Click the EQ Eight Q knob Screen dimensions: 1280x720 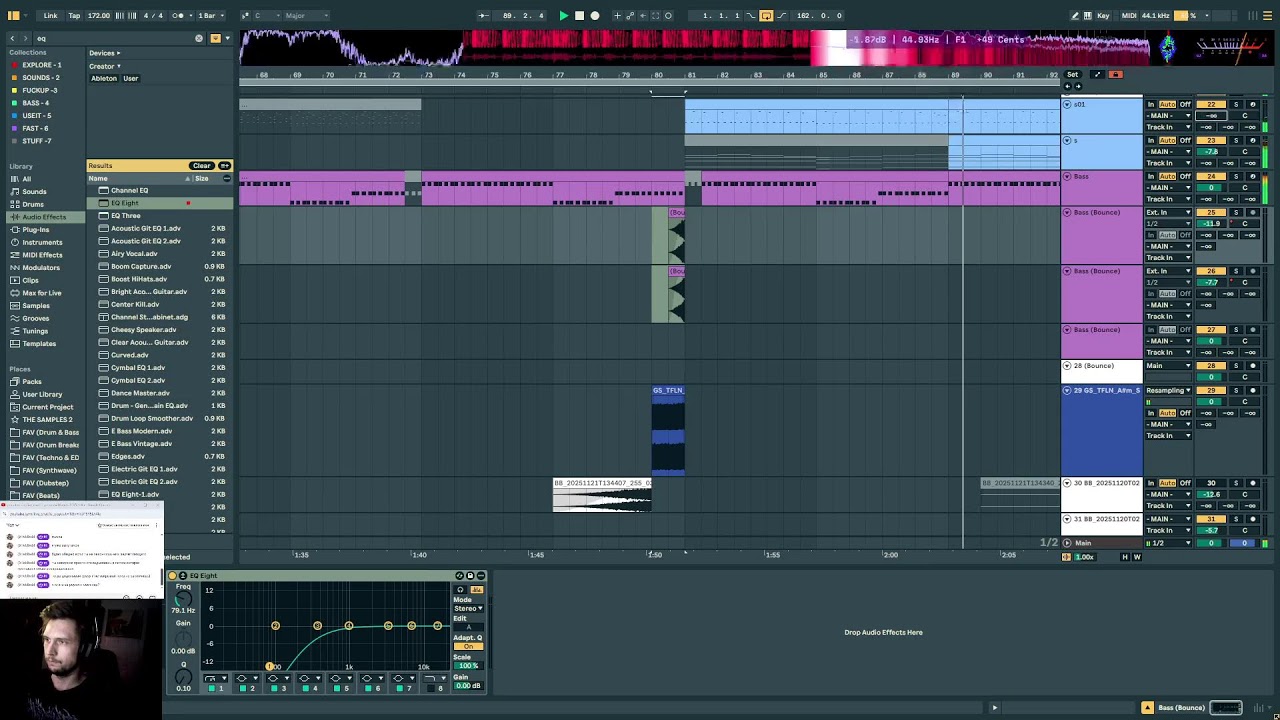coord(183,677)
